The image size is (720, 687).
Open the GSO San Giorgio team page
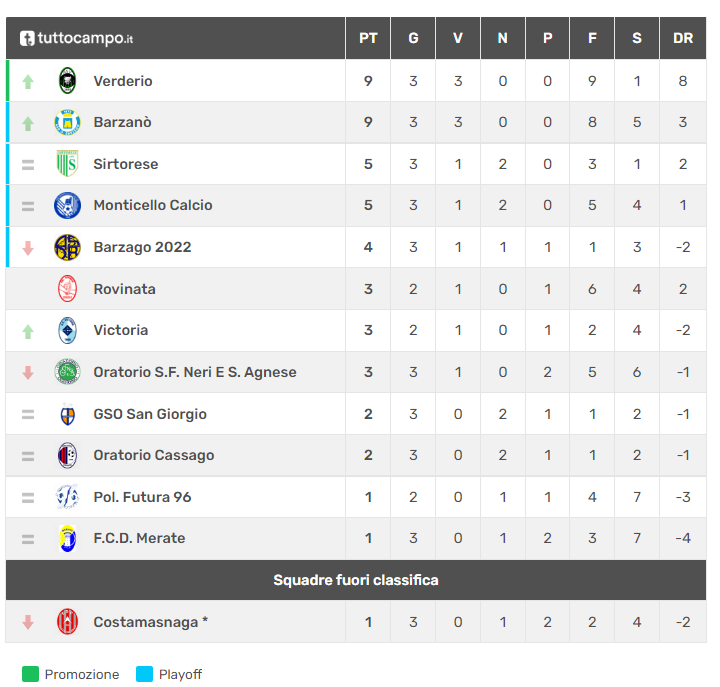coord(150,414)
